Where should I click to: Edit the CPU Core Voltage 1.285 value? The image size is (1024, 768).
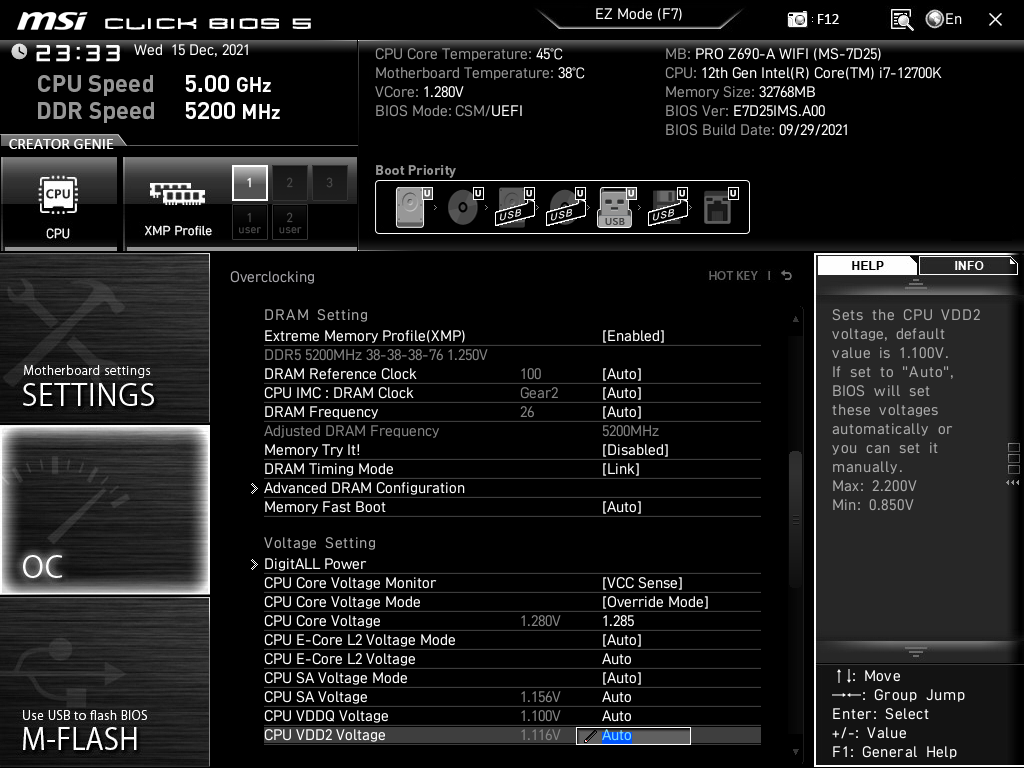618,620
